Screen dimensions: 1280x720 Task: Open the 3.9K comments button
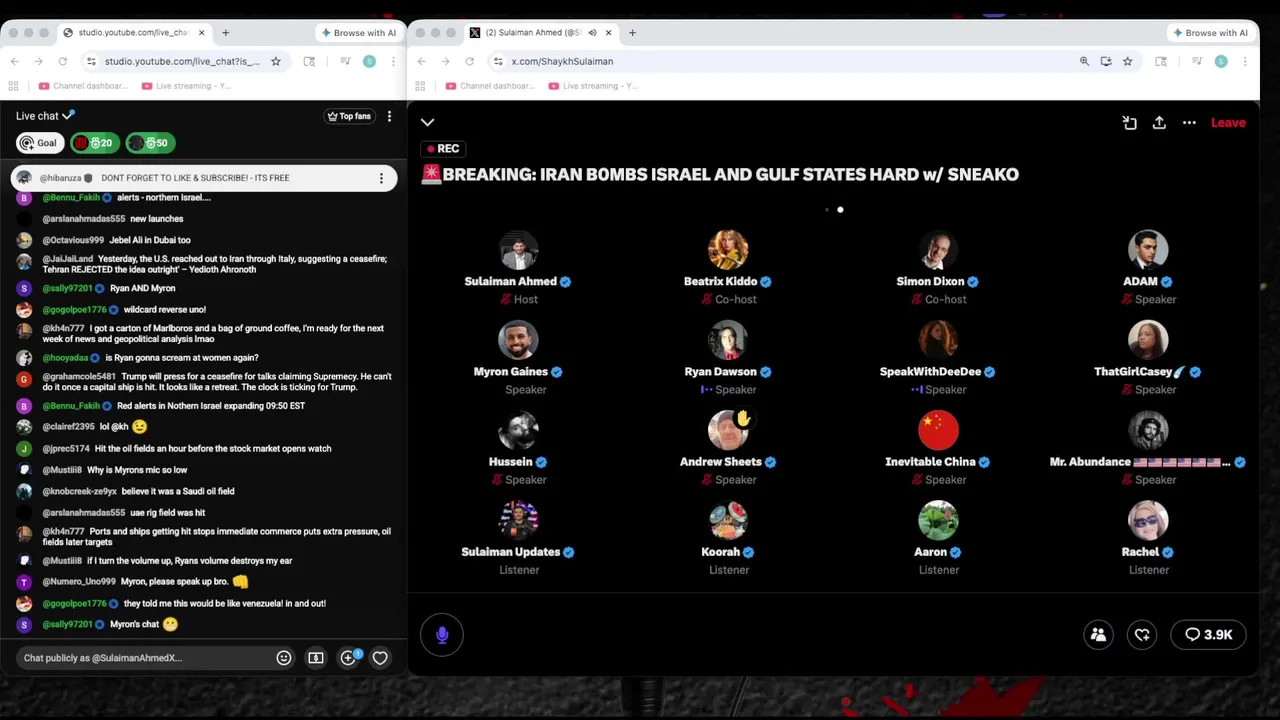[x=1208, y=635]
